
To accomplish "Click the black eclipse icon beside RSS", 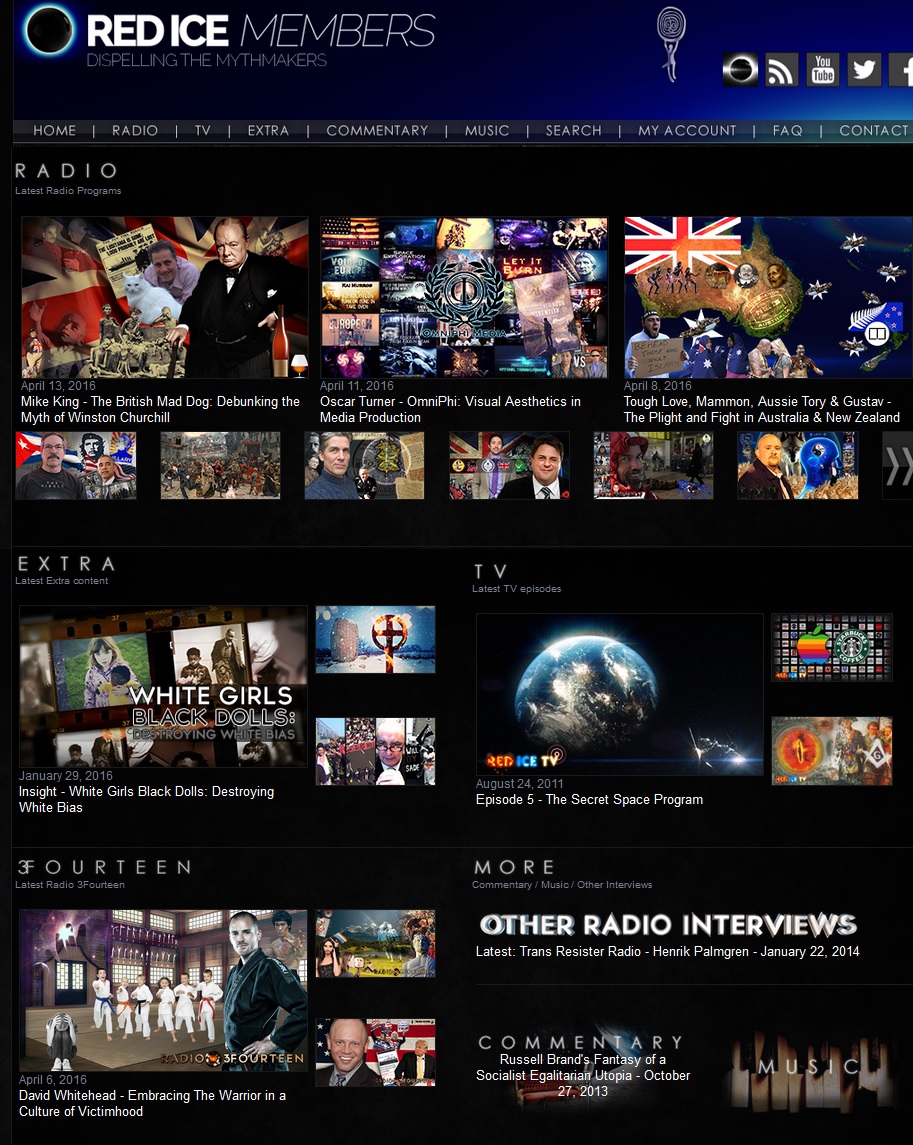I will 741,70.
